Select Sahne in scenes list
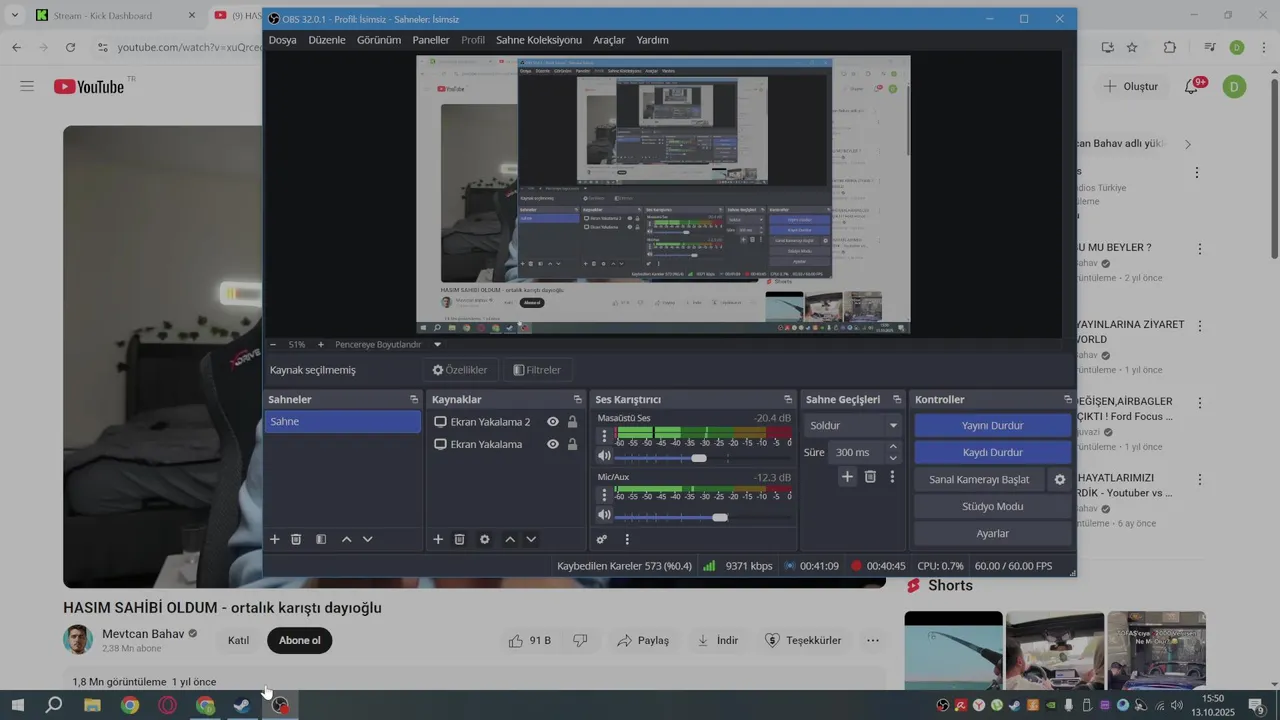 pyautogui.click(x=342, y=422)
